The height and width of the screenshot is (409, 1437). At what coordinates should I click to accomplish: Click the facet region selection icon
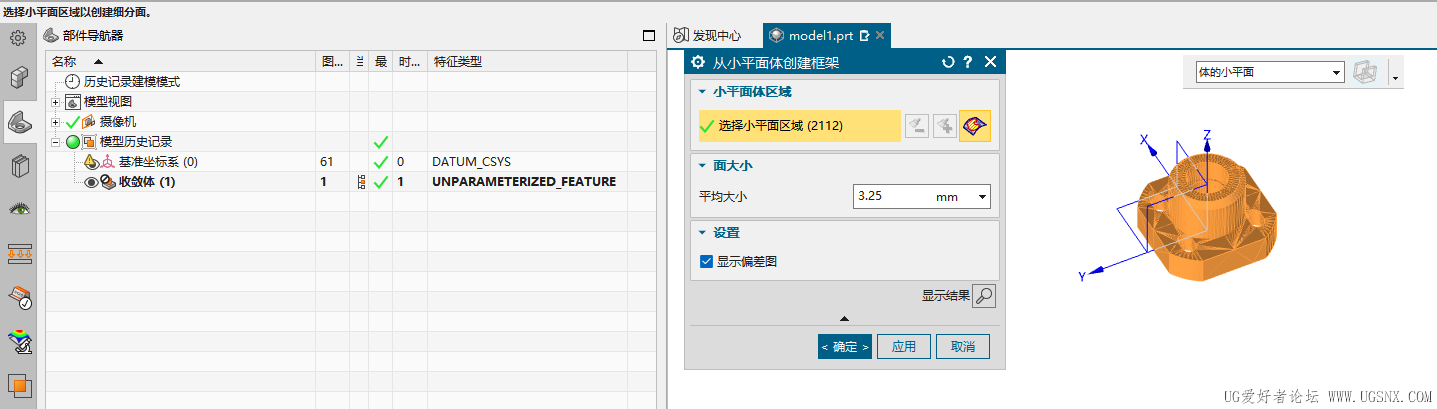click(x=974, y=126)
